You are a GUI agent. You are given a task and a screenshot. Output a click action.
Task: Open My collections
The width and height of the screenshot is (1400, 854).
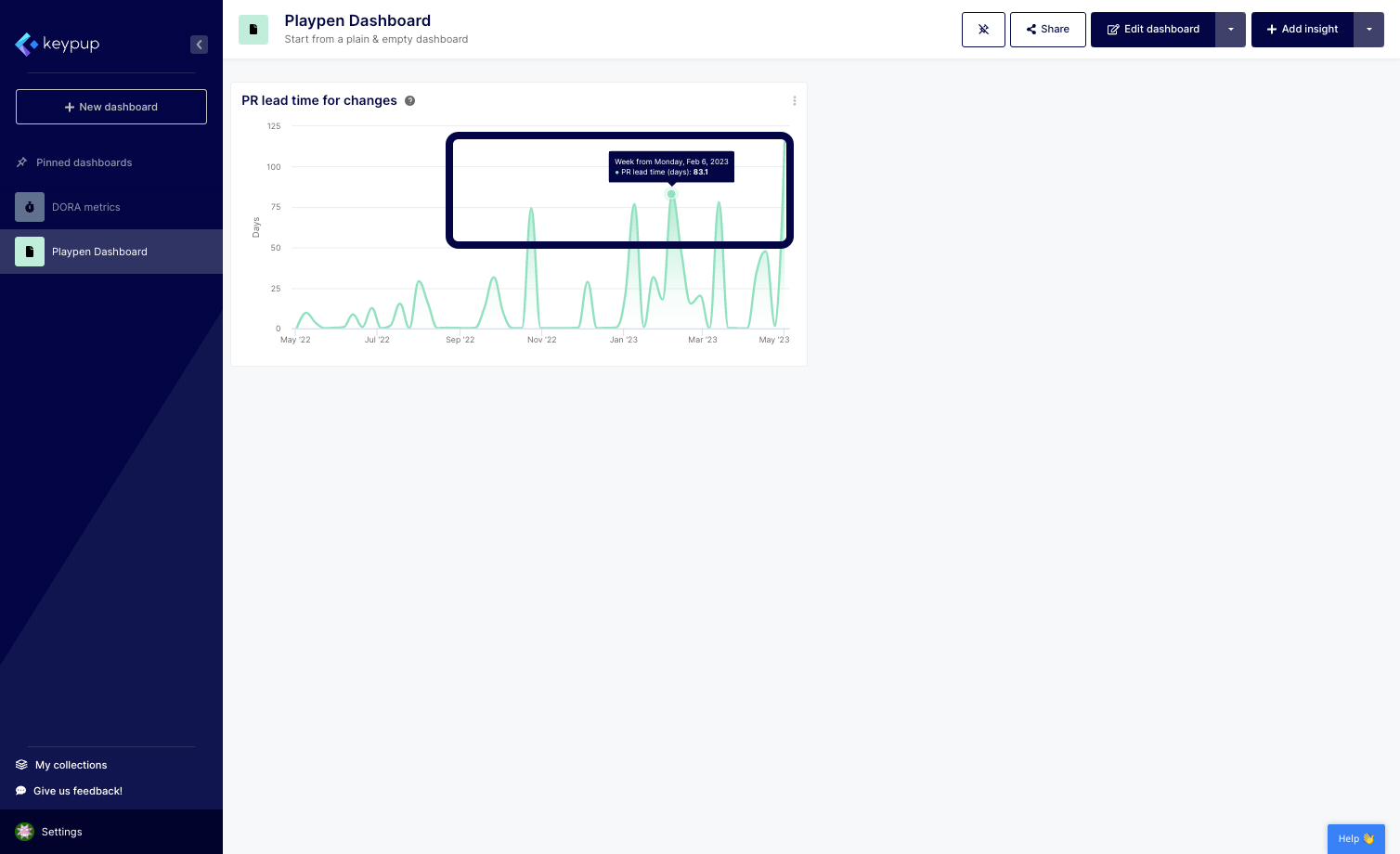tap(71, 765)
